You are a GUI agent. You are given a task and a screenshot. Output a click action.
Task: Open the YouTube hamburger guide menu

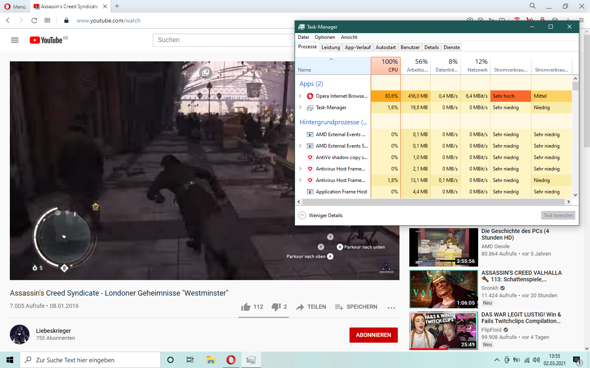coord(15,40)
